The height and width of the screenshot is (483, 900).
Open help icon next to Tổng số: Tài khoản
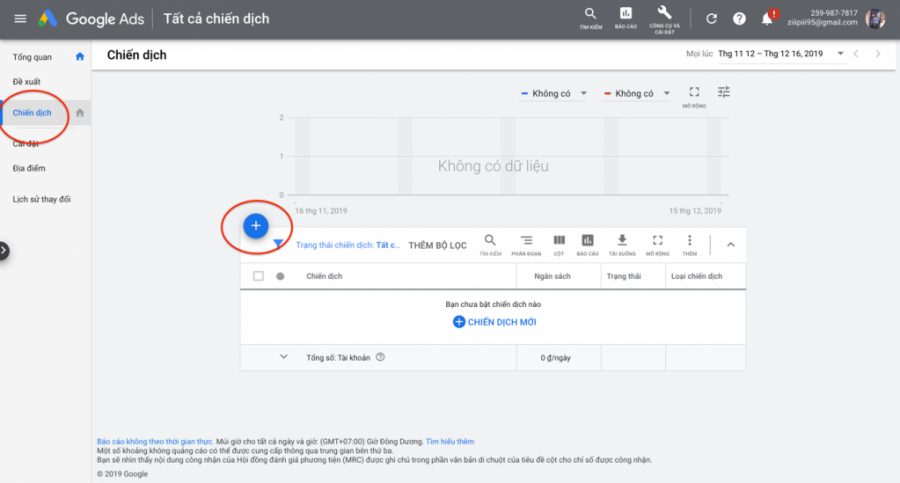click(x=380, y=357)
